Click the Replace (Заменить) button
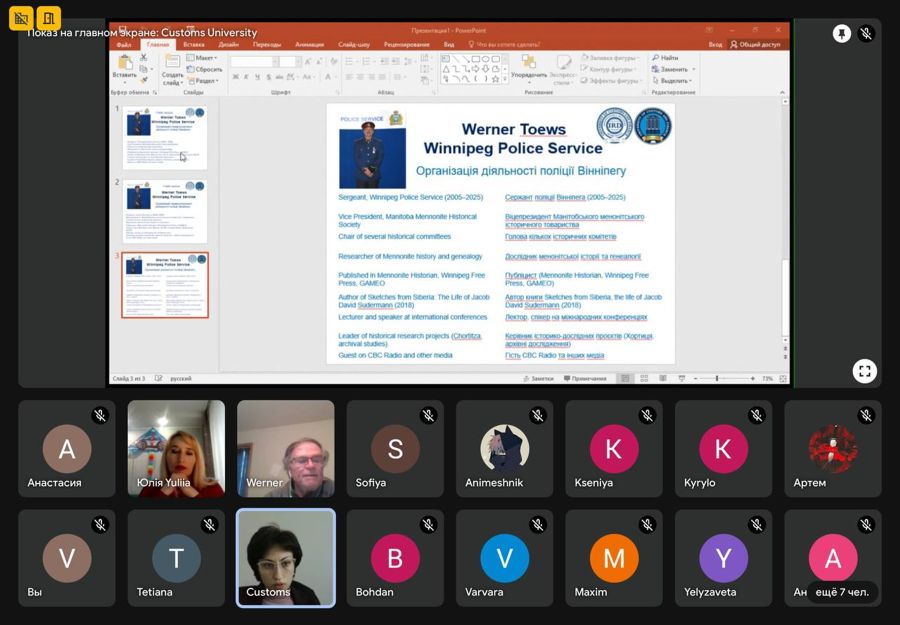The image size is (900, 625). click(674, 69)
